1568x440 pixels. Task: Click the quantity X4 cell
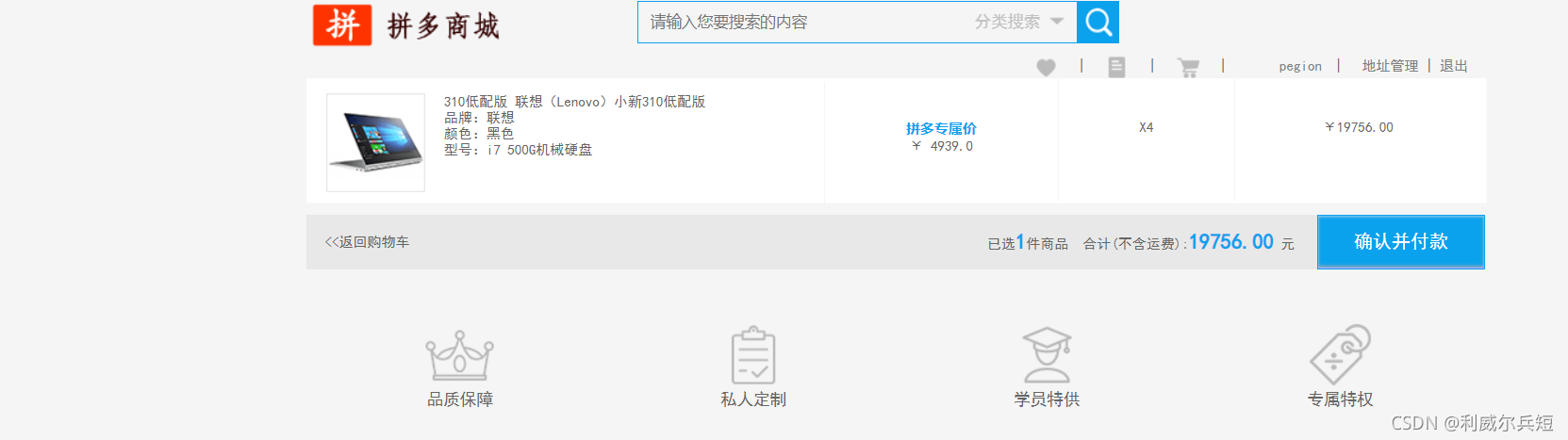[1146, 127]
